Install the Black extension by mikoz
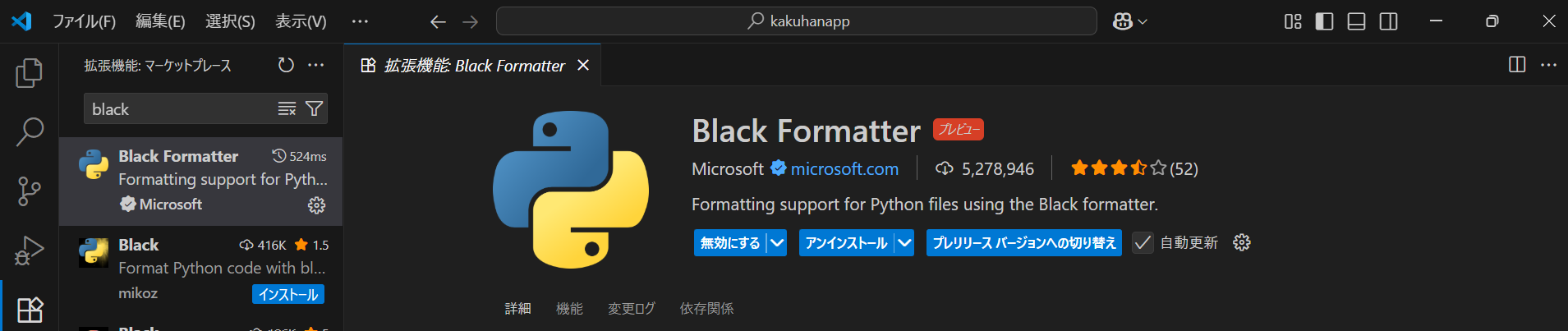This screenshot has height=331, width=1568. tap(288, 294)
